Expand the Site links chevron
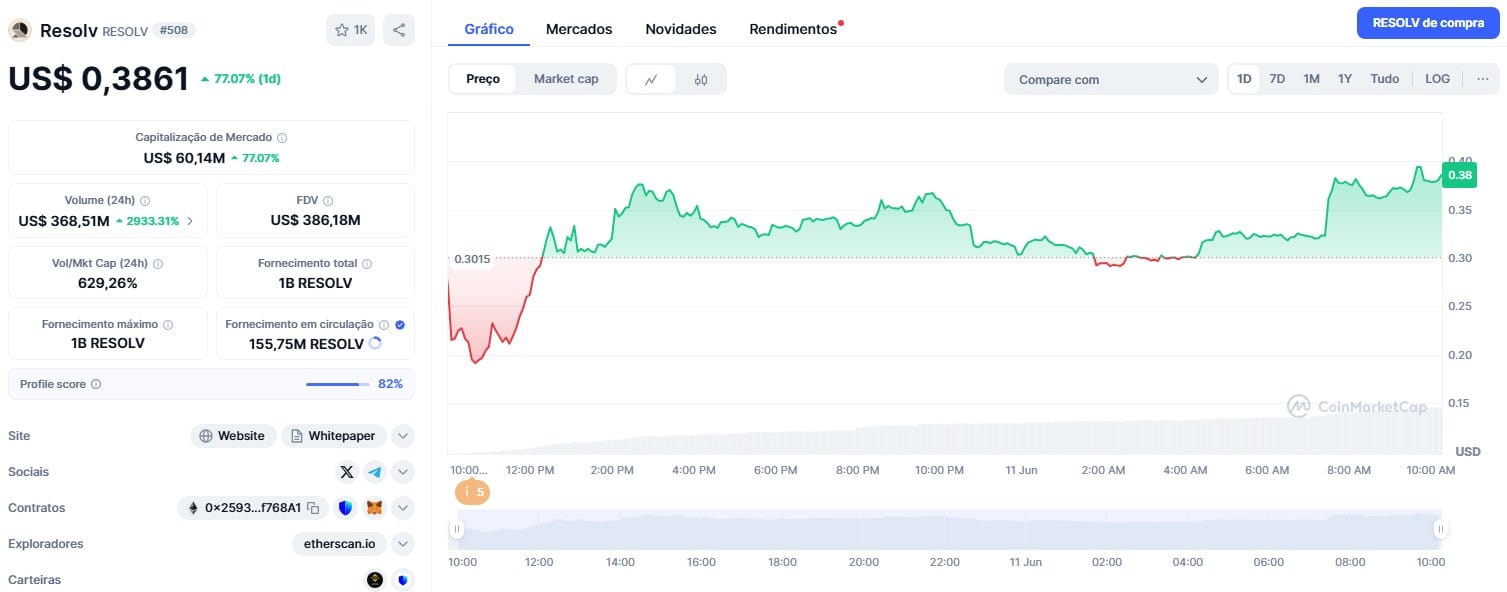Image resolution: width=1507 pixels, height=592 pixels. tap(403, 436)
